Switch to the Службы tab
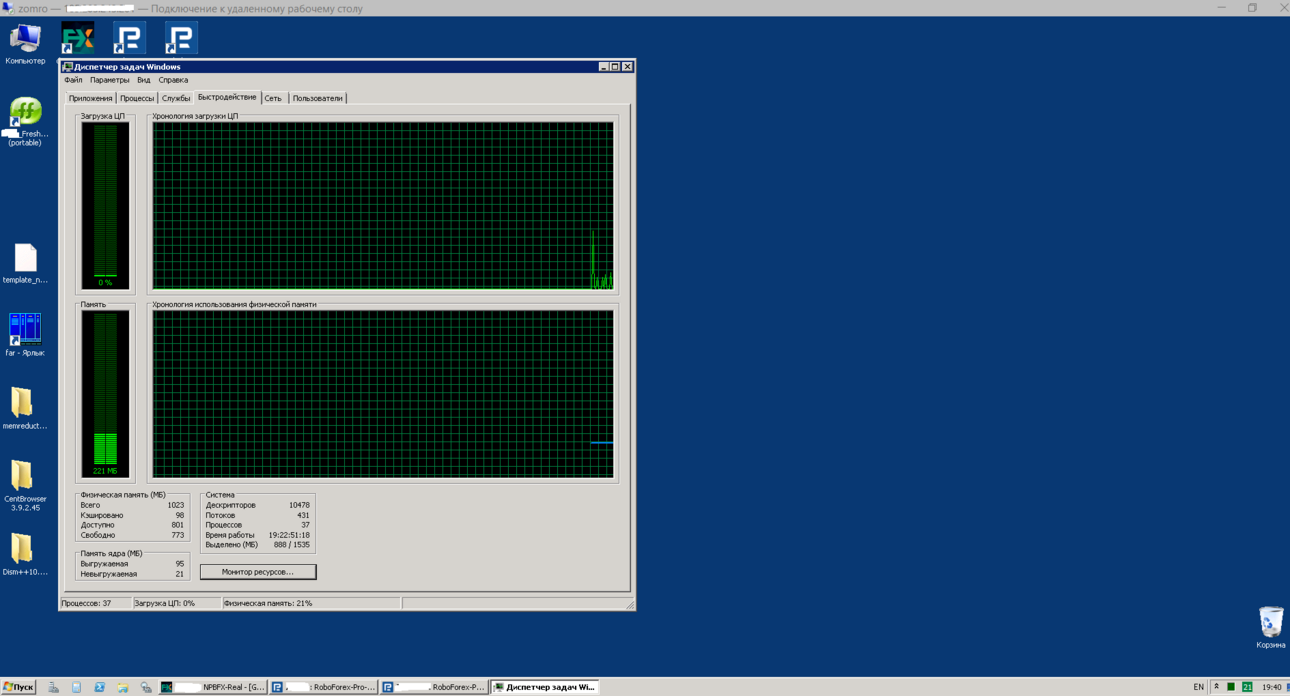The height and width of the screenshot is (696, 1290). tap(176, 98)
